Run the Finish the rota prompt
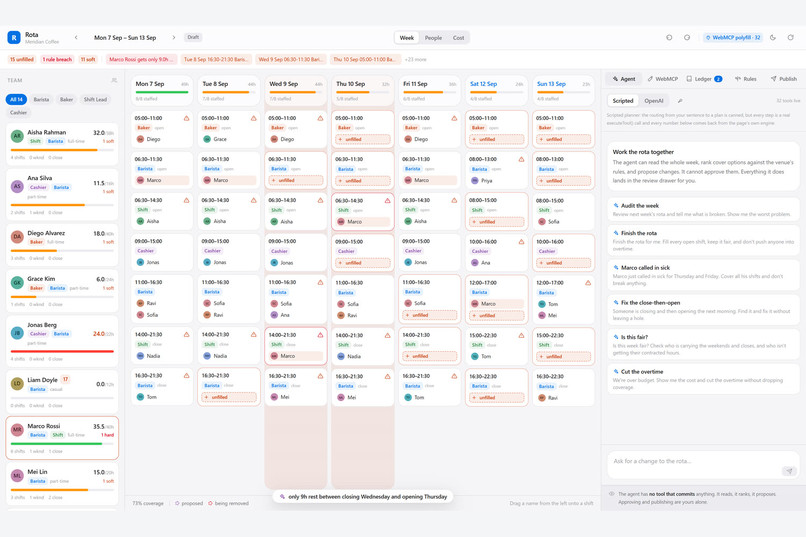 point(703,240)
